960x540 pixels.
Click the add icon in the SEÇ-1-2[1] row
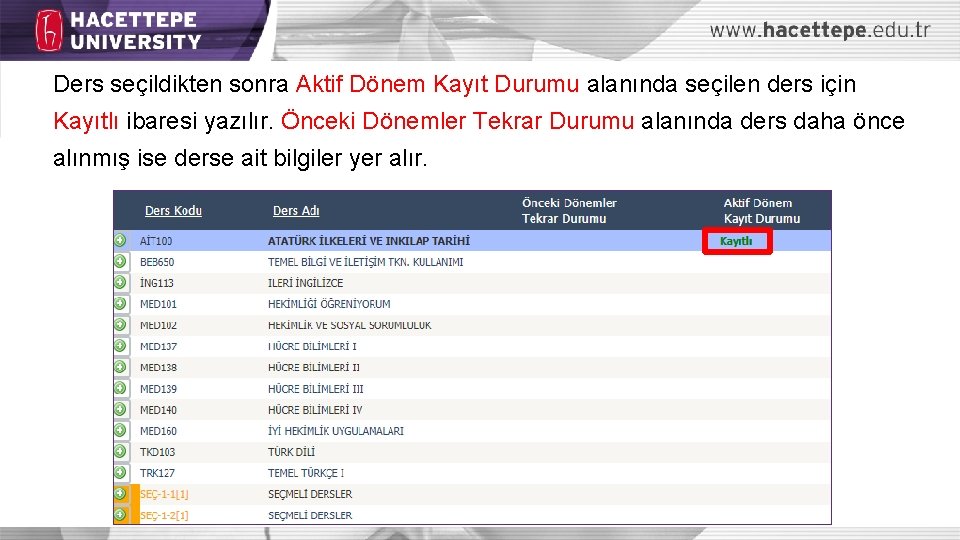pos(120,515)
